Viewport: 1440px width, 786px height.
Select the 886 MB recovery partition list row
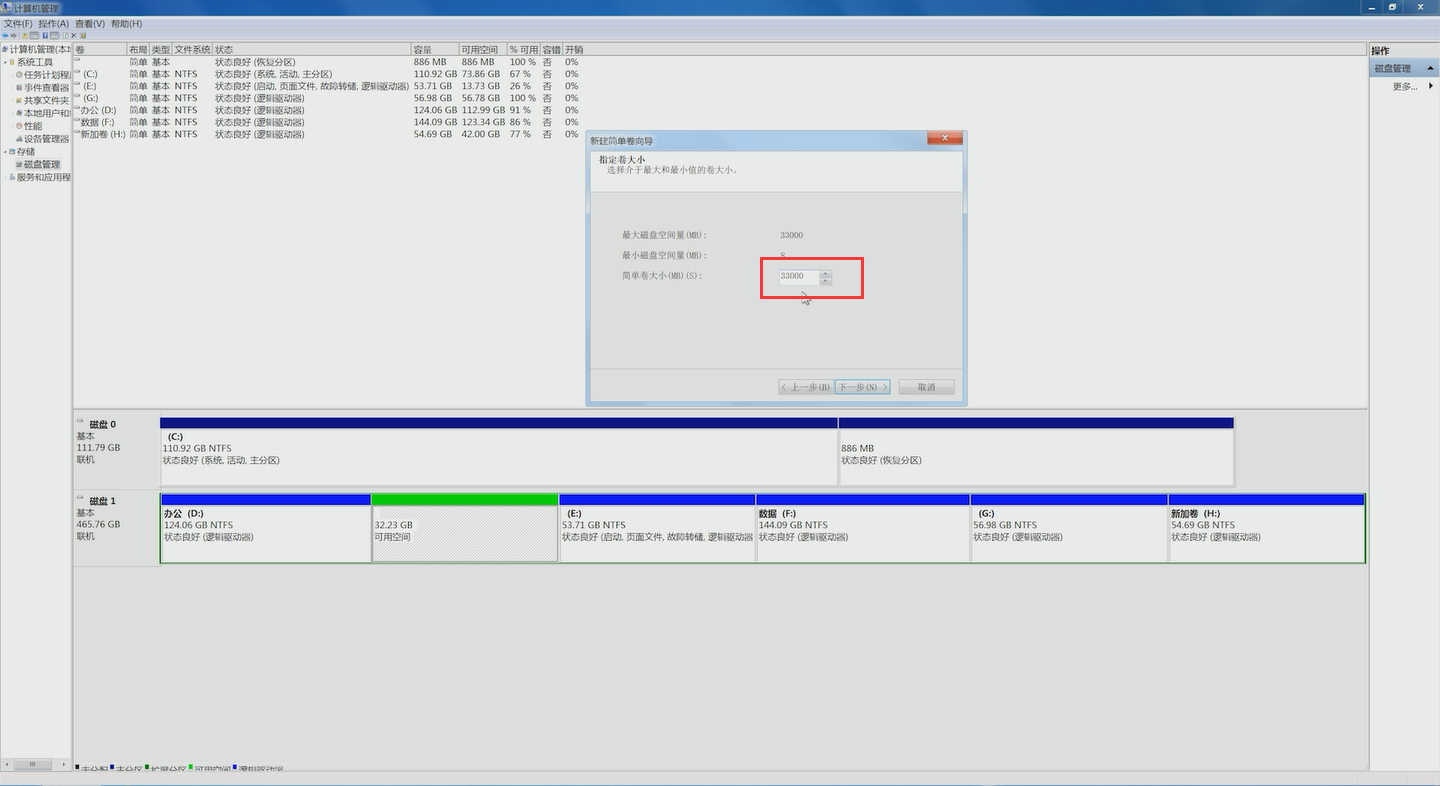click(x=327, y=62)
